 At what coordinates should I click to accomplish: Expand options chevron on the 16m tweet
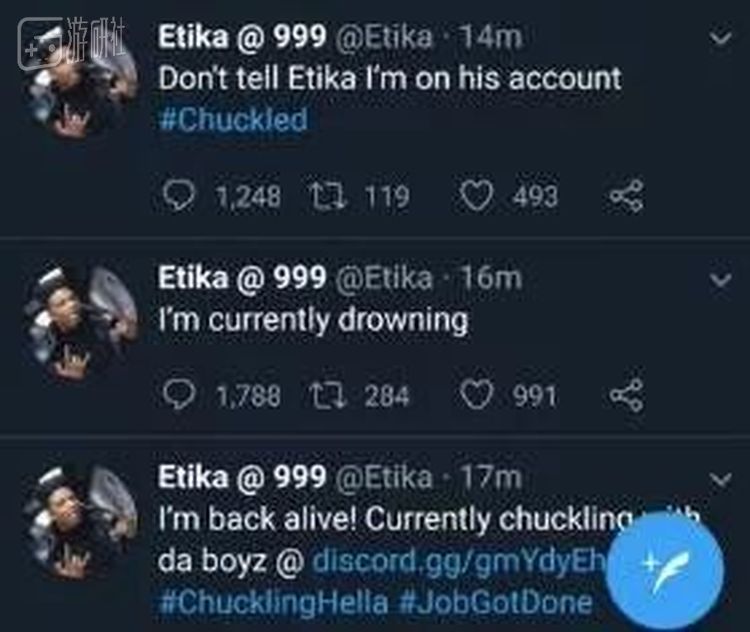click(720, 281)
